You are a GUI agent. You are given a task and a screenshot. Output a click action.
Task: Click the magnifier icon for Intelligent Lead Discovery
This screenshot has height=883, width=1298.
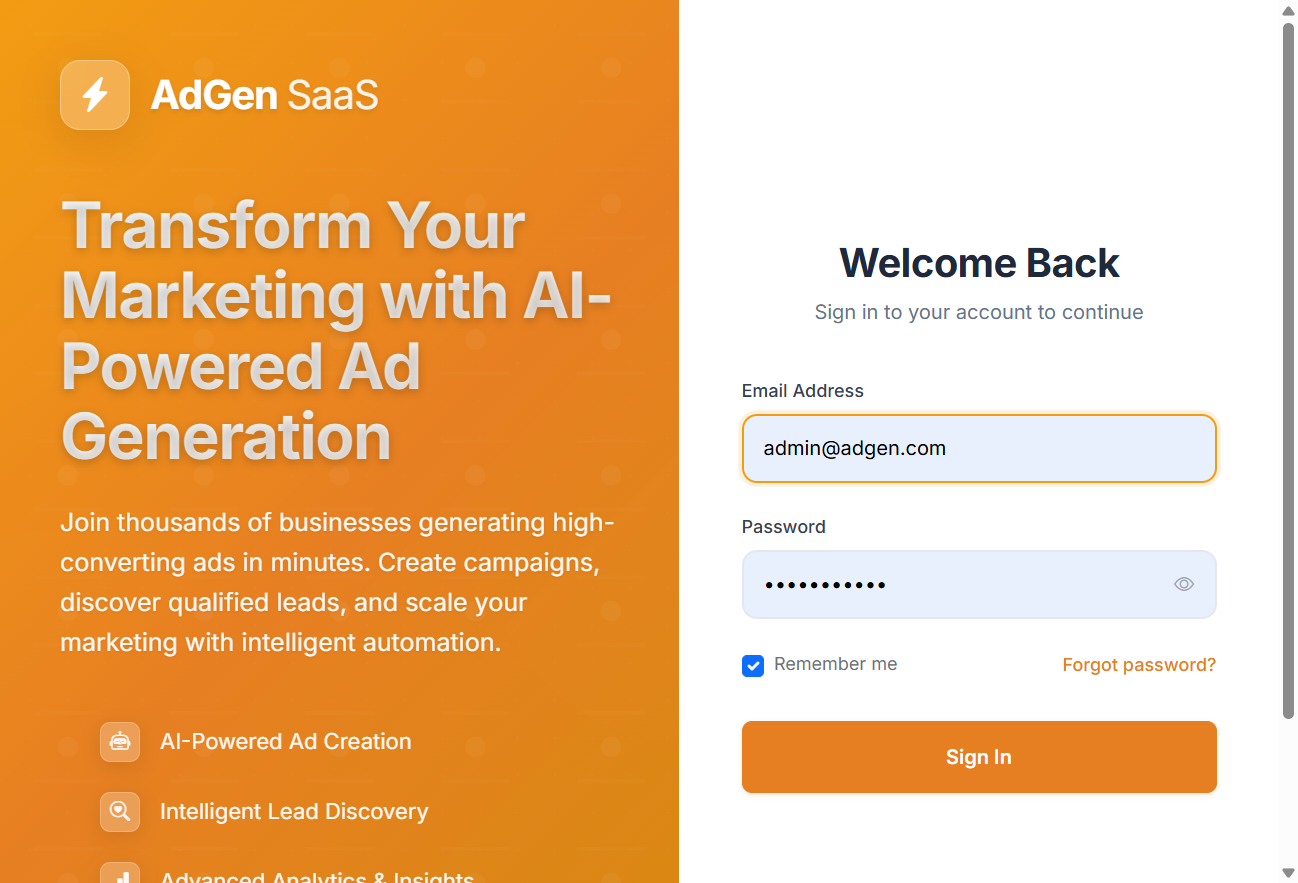point(120,812)
